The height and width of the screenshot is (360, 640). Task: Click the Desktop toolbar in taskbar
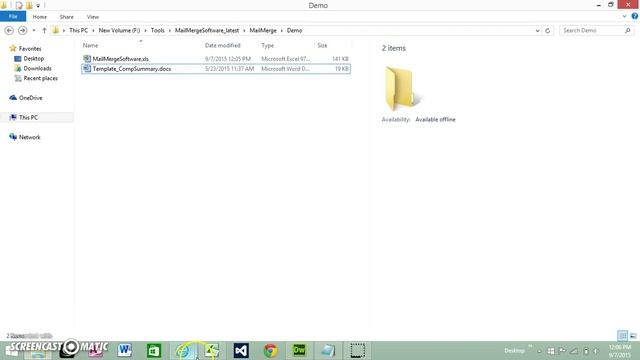[514, 351]
